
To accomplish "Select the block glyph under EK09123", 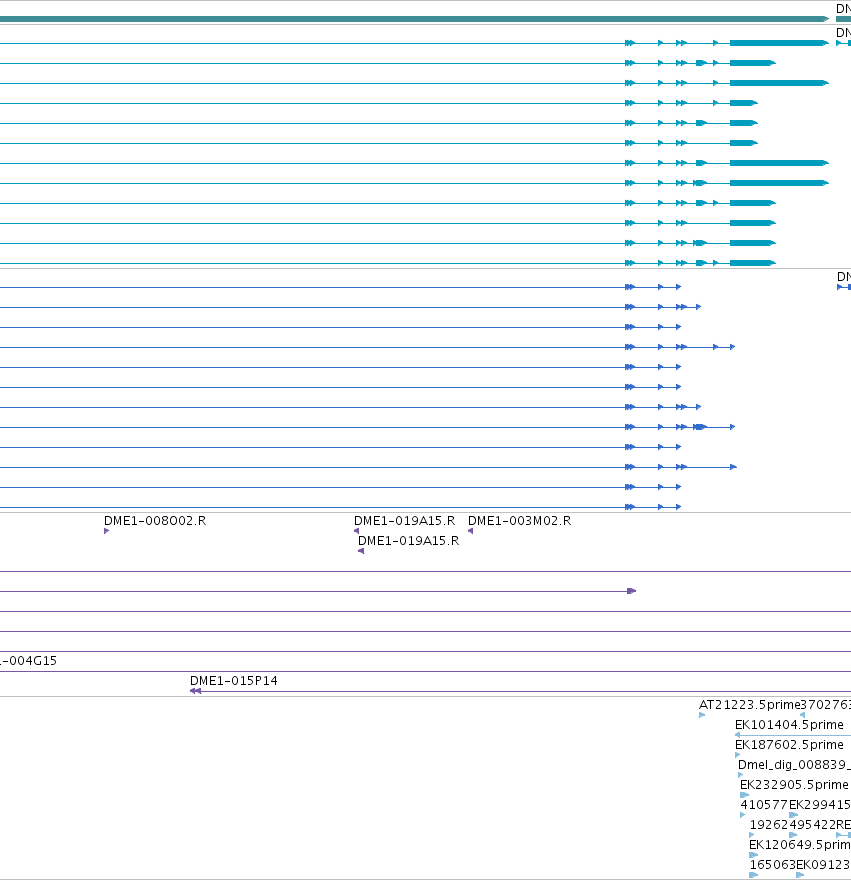I will (x=800, y=875).
